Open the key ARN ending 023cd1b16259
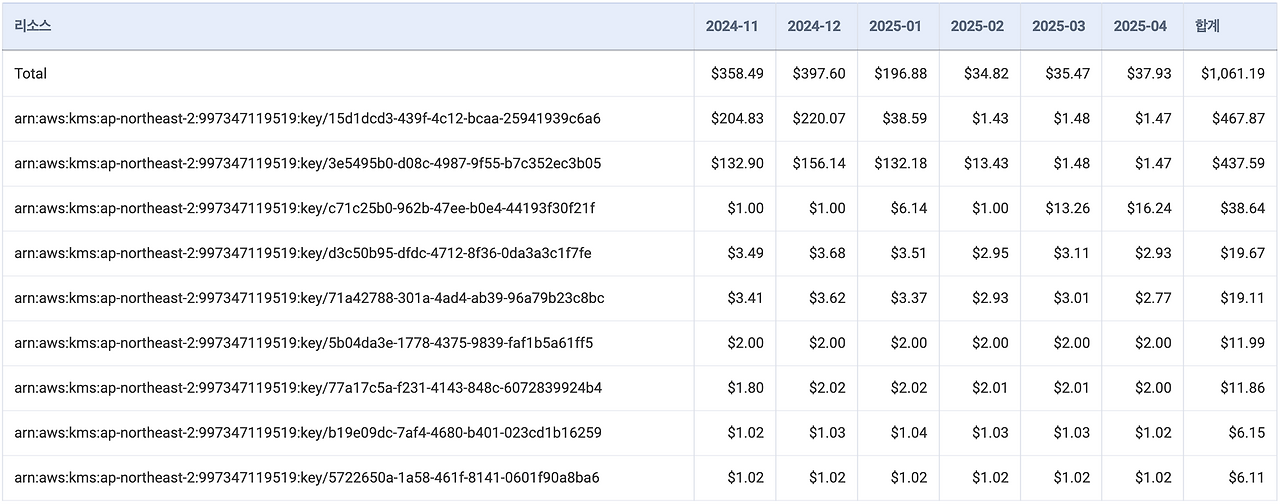Screen dimensions: 1280x504 pos(307,433)
